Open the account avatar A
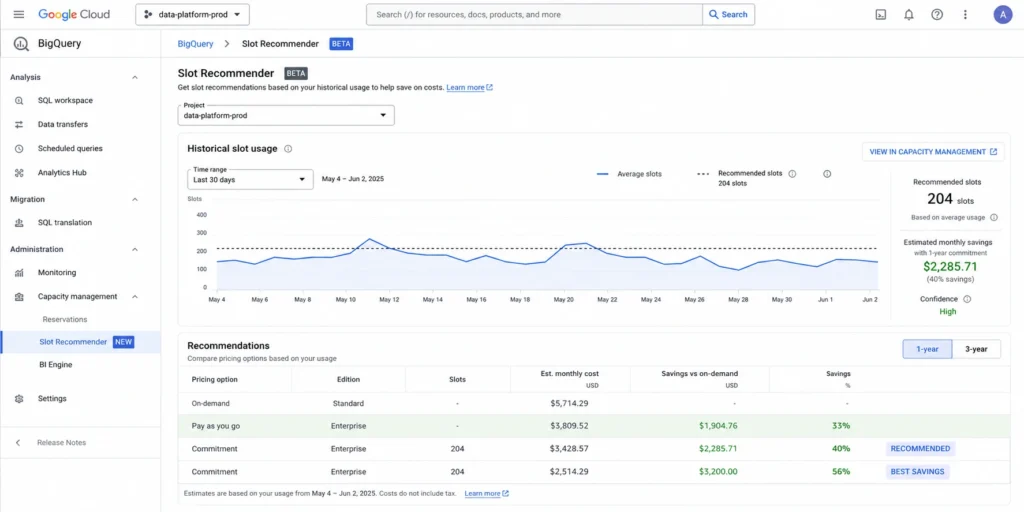This screenshot has width=1024, height=512. tap(1002, 14)
